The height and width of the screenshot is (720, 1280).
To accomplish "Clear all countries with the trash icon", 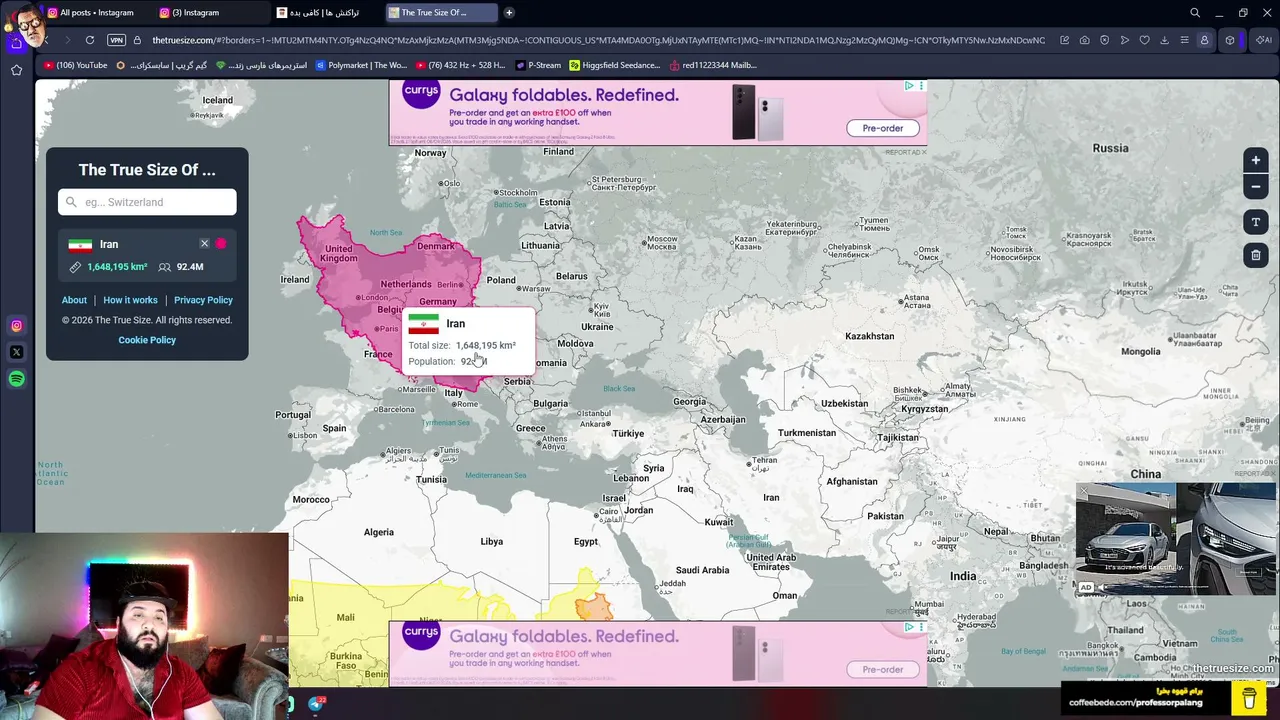I will (x=1256, y=255).
